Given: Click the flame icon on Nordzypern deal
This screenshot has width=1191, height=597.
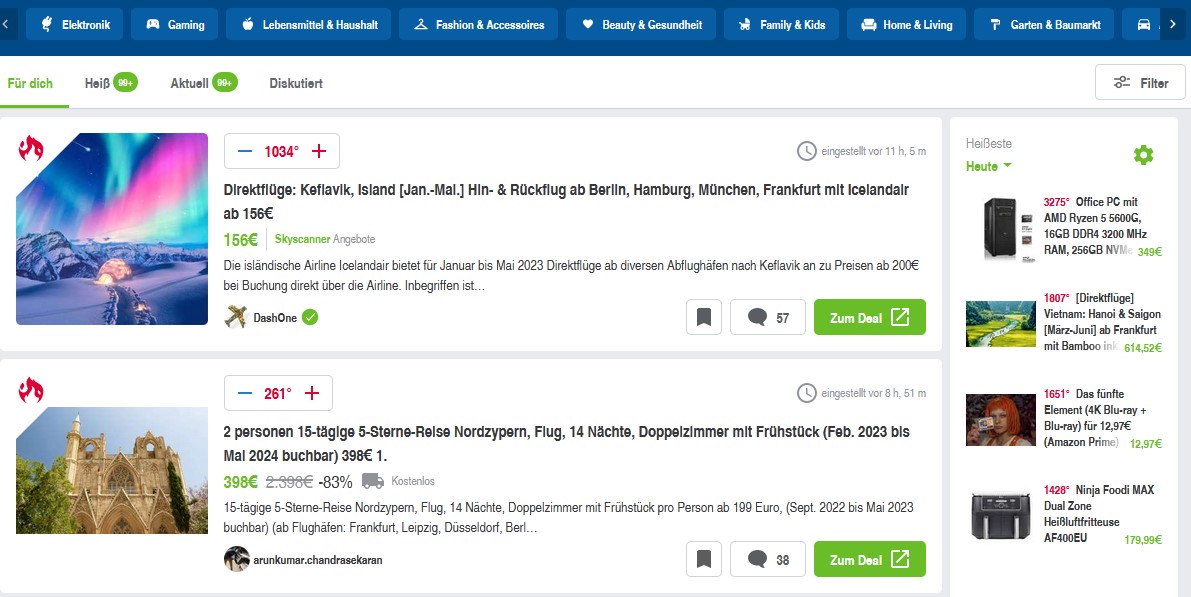Looking at the screenshot, I should pos(31,390).
